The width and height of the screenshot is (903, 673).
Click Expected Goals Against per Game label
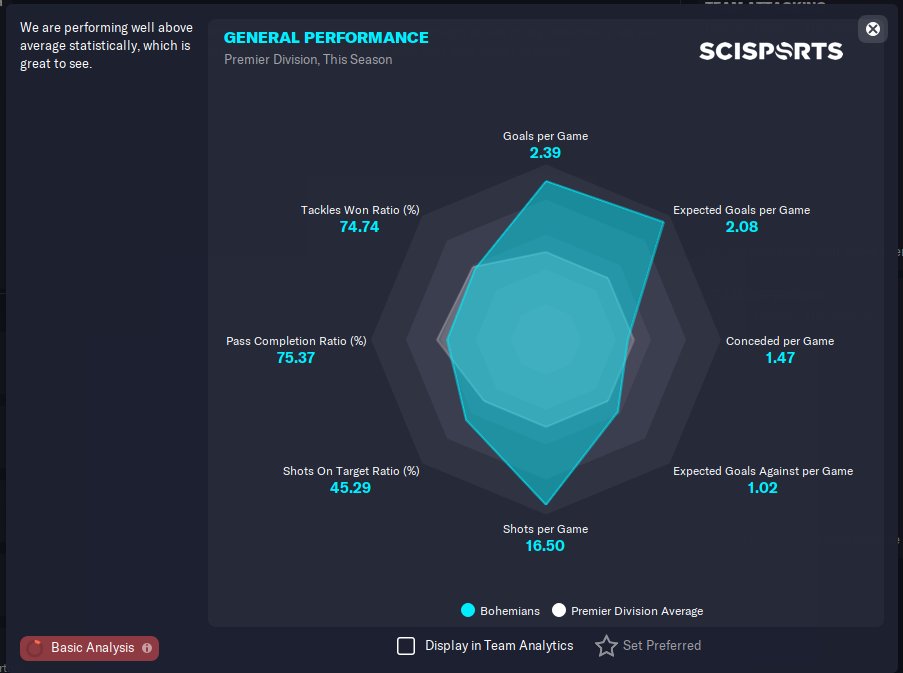(x=762, y=471)
